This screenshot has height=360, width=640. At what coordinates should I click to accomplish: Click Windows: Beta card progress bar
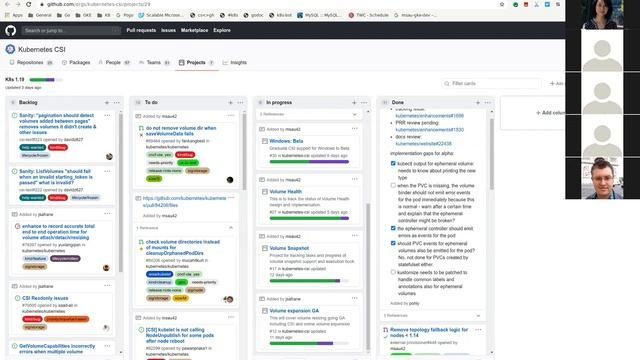(309, 162)
